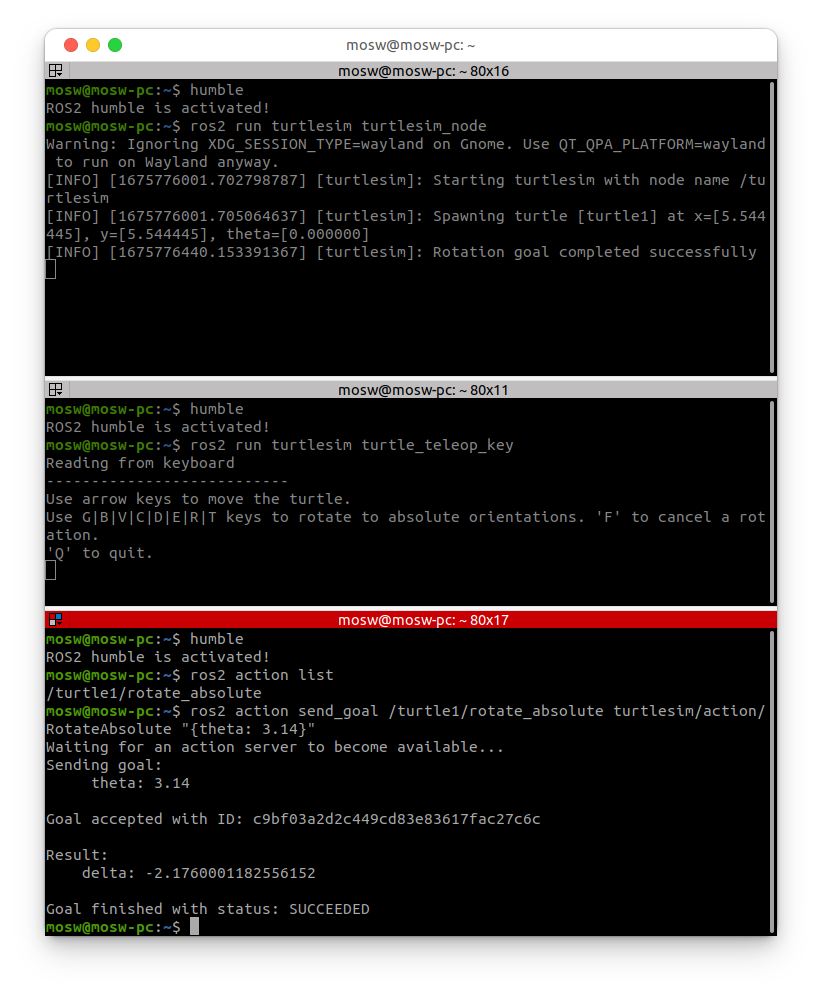This screenshot has height=997, width=822.
Task: Click 'ros2 run turtlesim turtlesim_node' command text
Action: pyautogui.click(x=338, y=127)
